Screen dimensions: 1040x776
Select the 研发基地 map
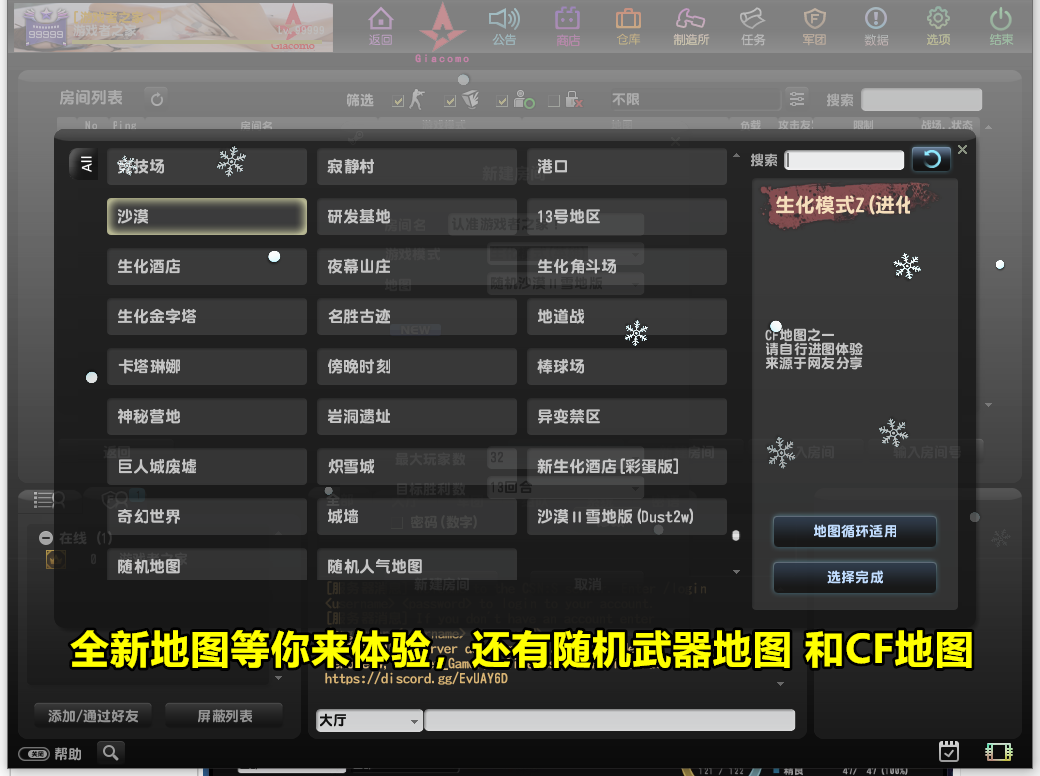click(x=417, y=216)
